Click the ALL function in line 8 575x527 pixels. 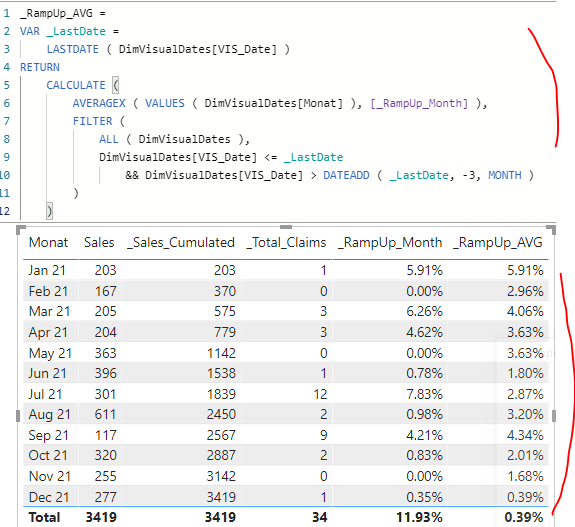[109, 139]
